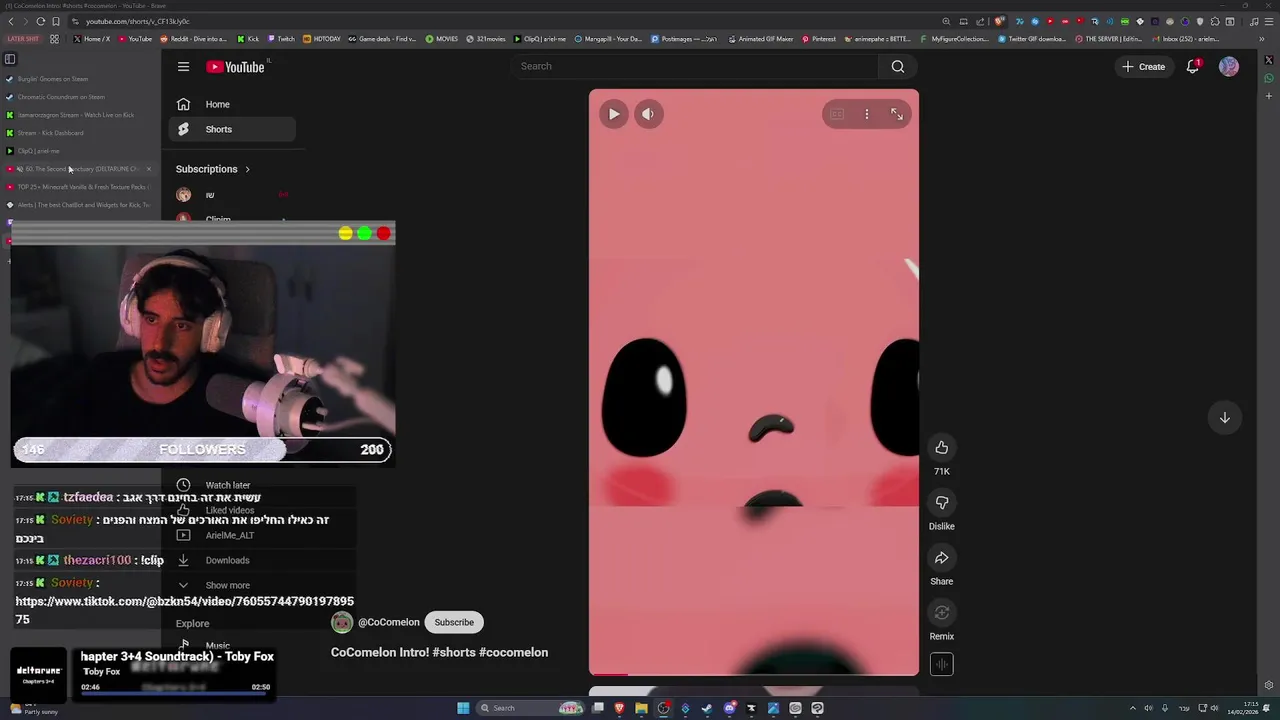Open Home / X bookmark

tap(92, 39)
